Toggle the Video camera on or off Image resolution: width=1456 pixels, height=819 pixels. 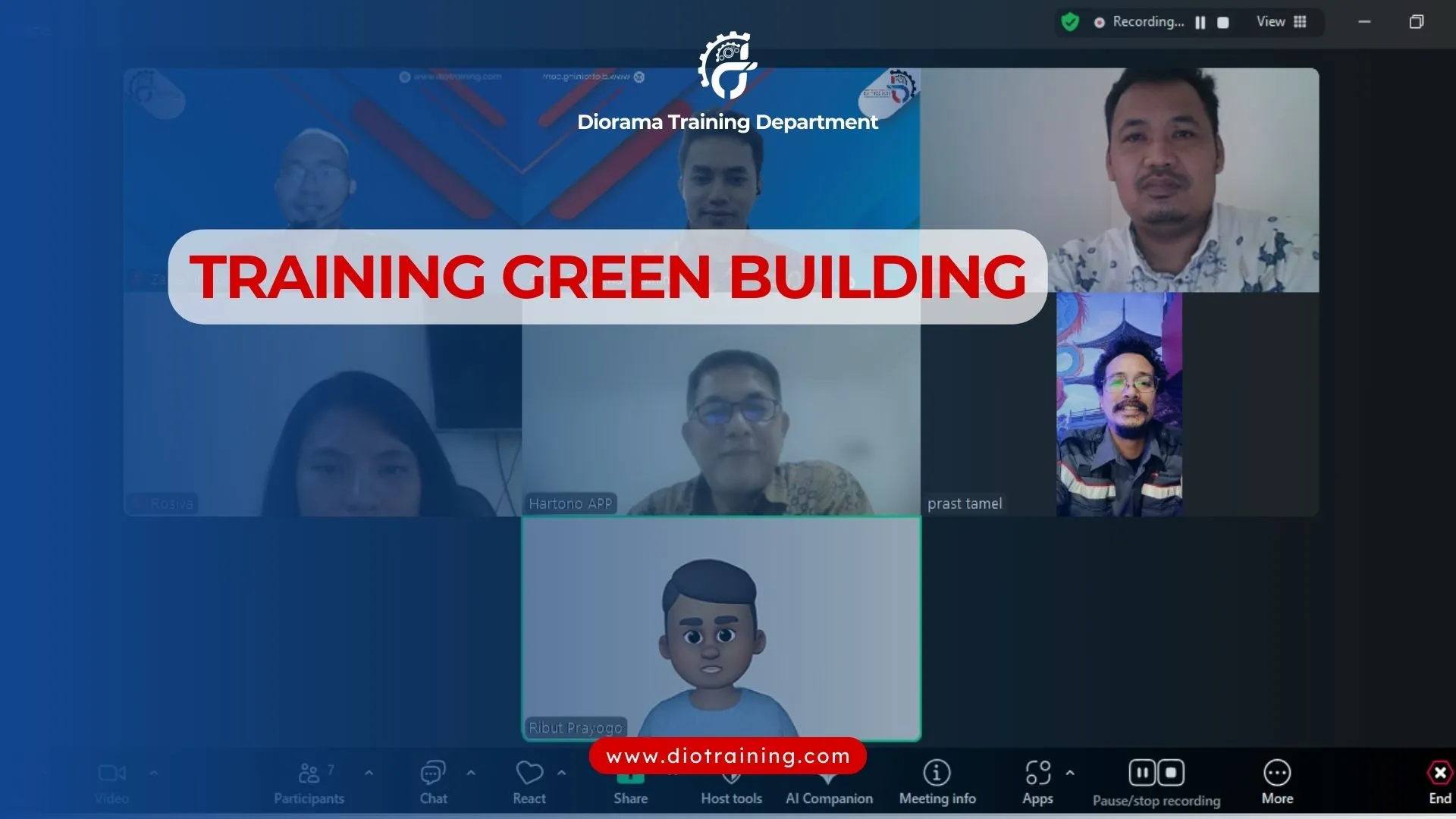[x=111, y=773]
